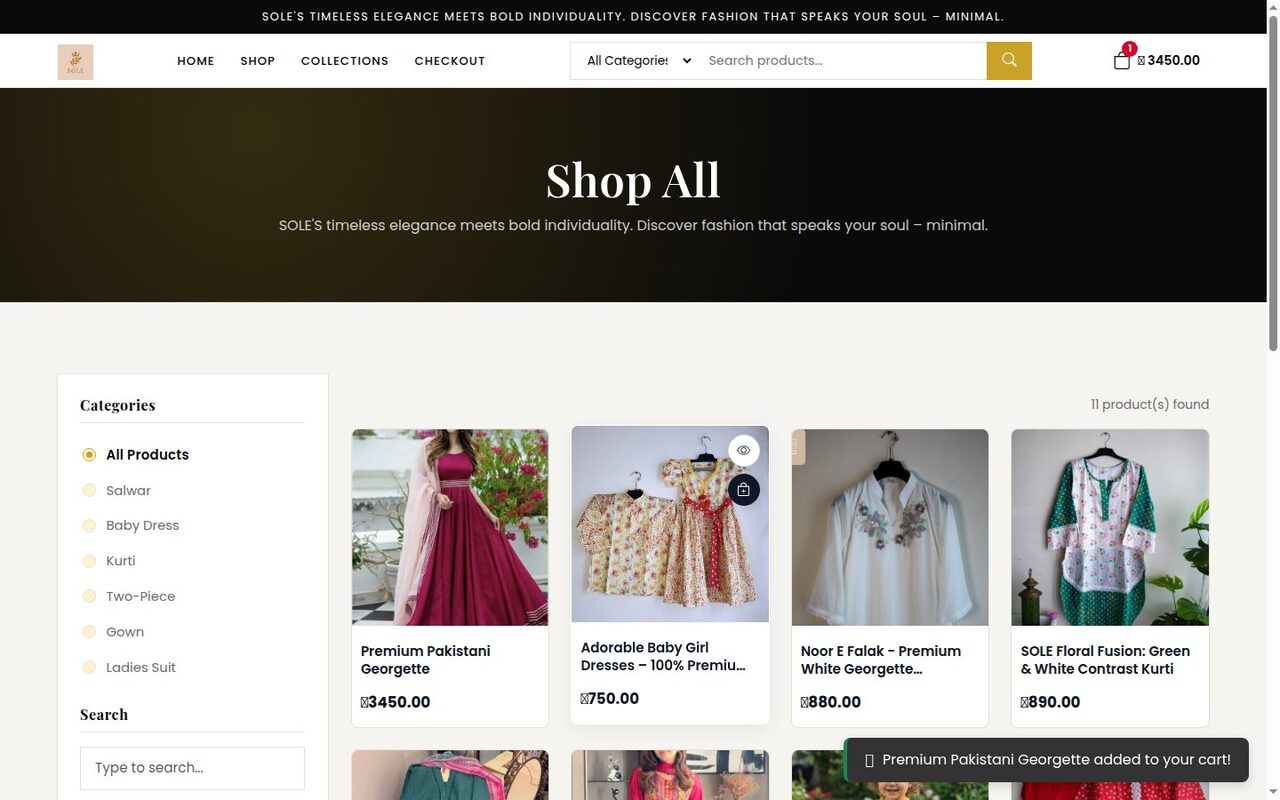Screen dimensions: 1280x800
Task: Open Premium Pakistani Georgette product title
Action: point(426,660)
